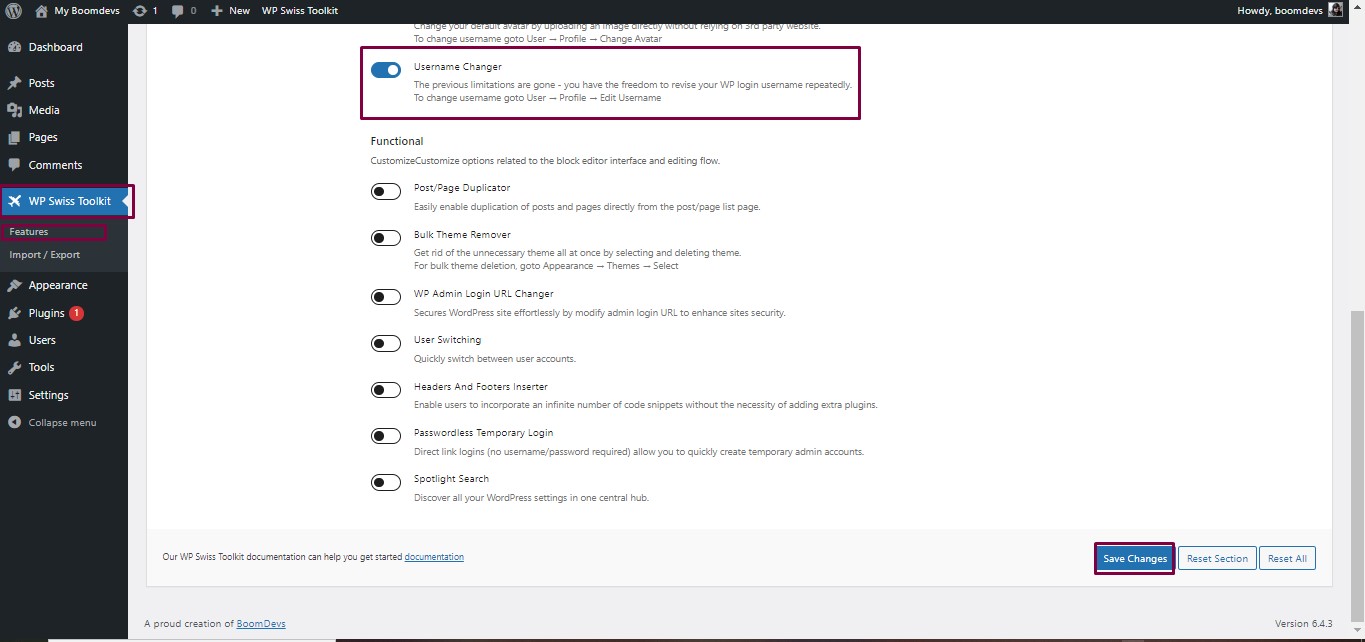Click the Collapse menu text

click(62, 423)
